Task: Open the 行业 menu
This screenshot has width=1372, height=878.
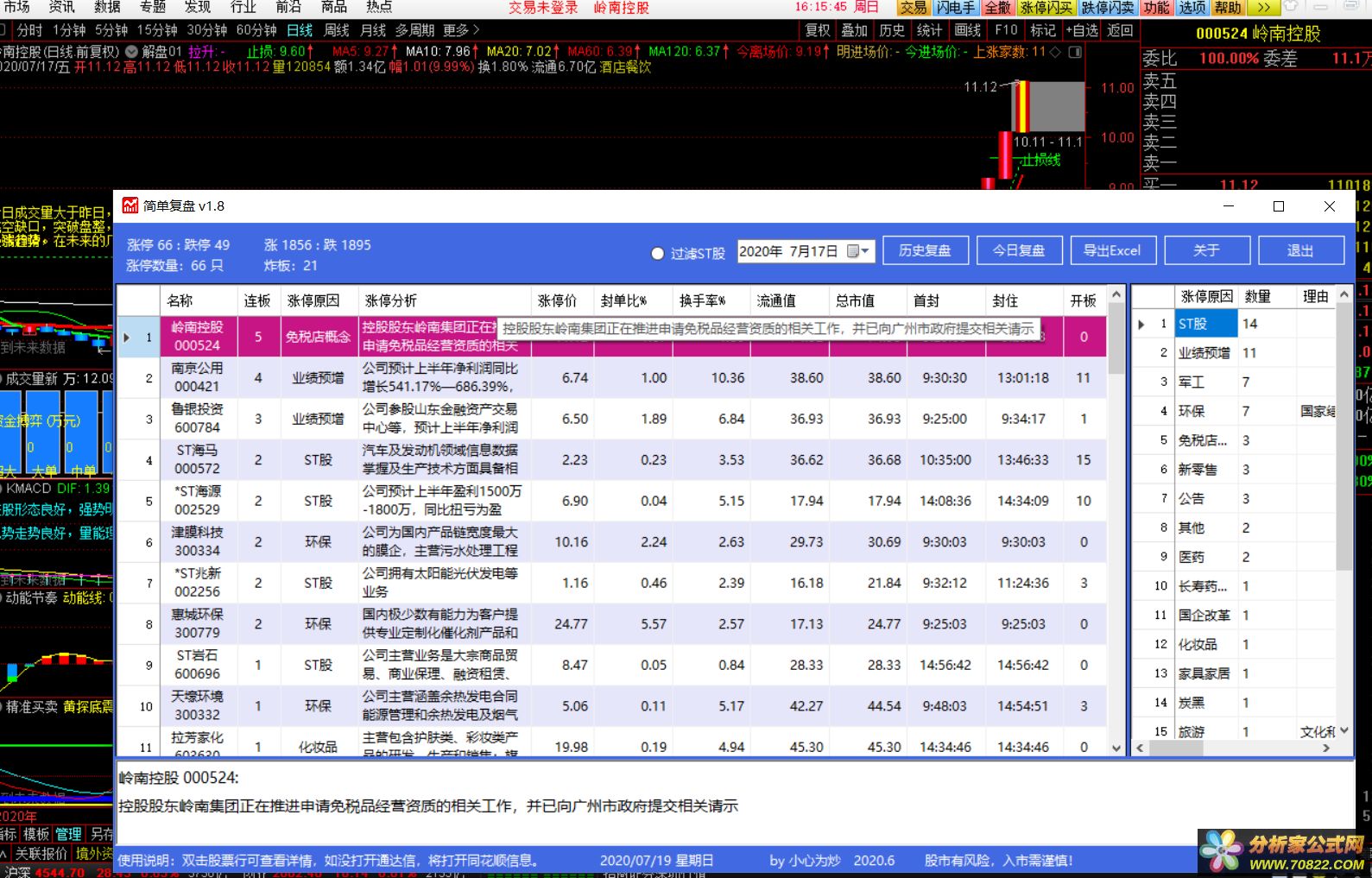Action: [x=243, y=7]
